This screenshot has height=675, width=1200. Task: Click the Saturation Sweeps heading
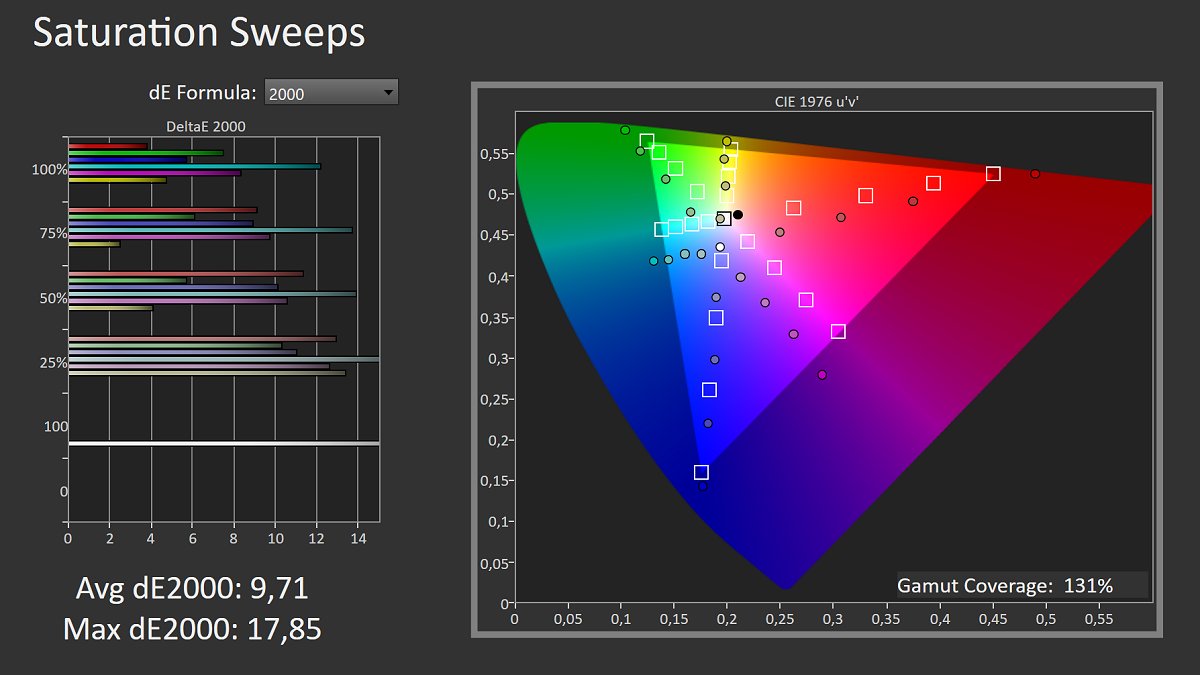tap(199, 32)
